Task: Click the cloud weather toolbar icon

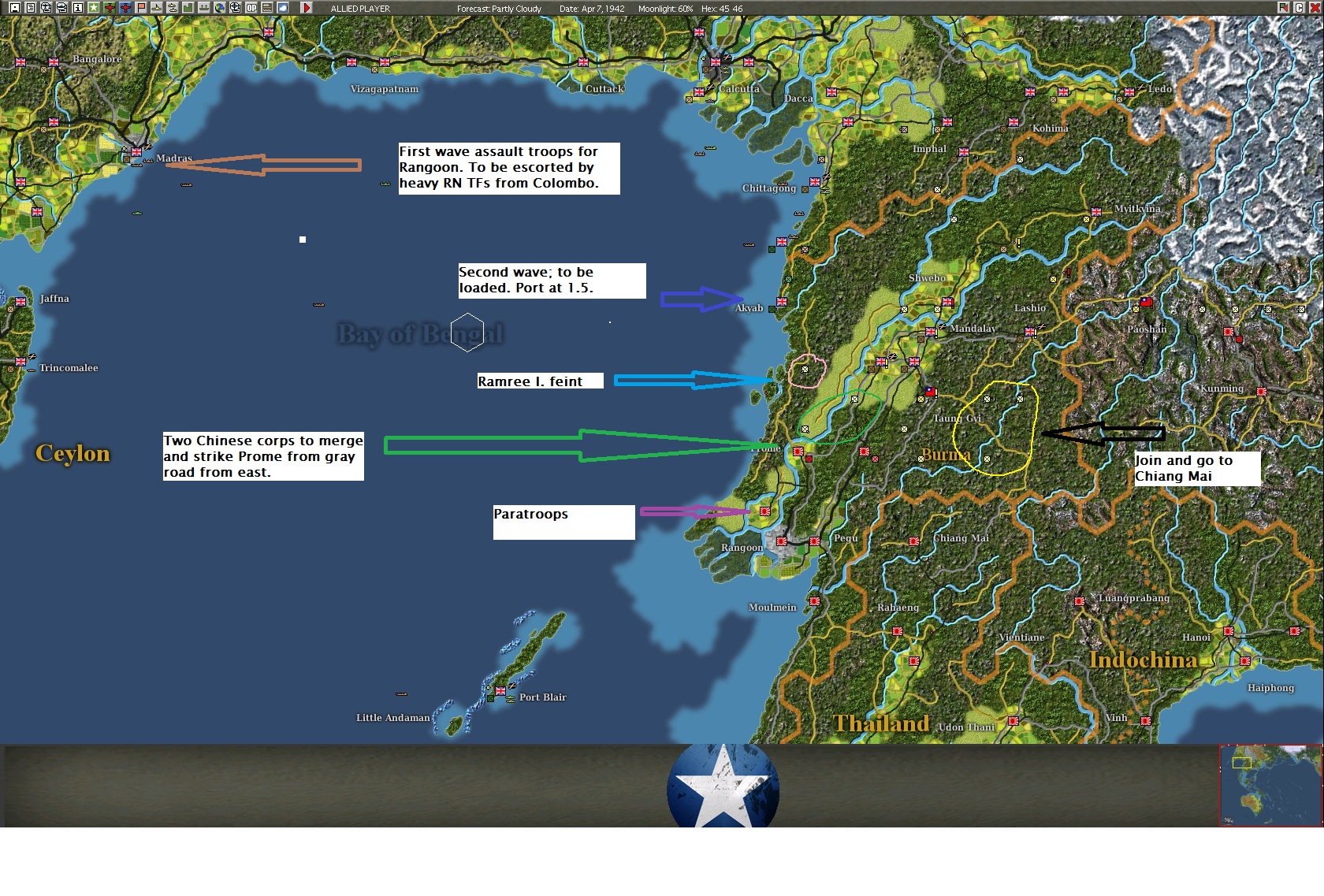Action: click(x=282, y=8)
